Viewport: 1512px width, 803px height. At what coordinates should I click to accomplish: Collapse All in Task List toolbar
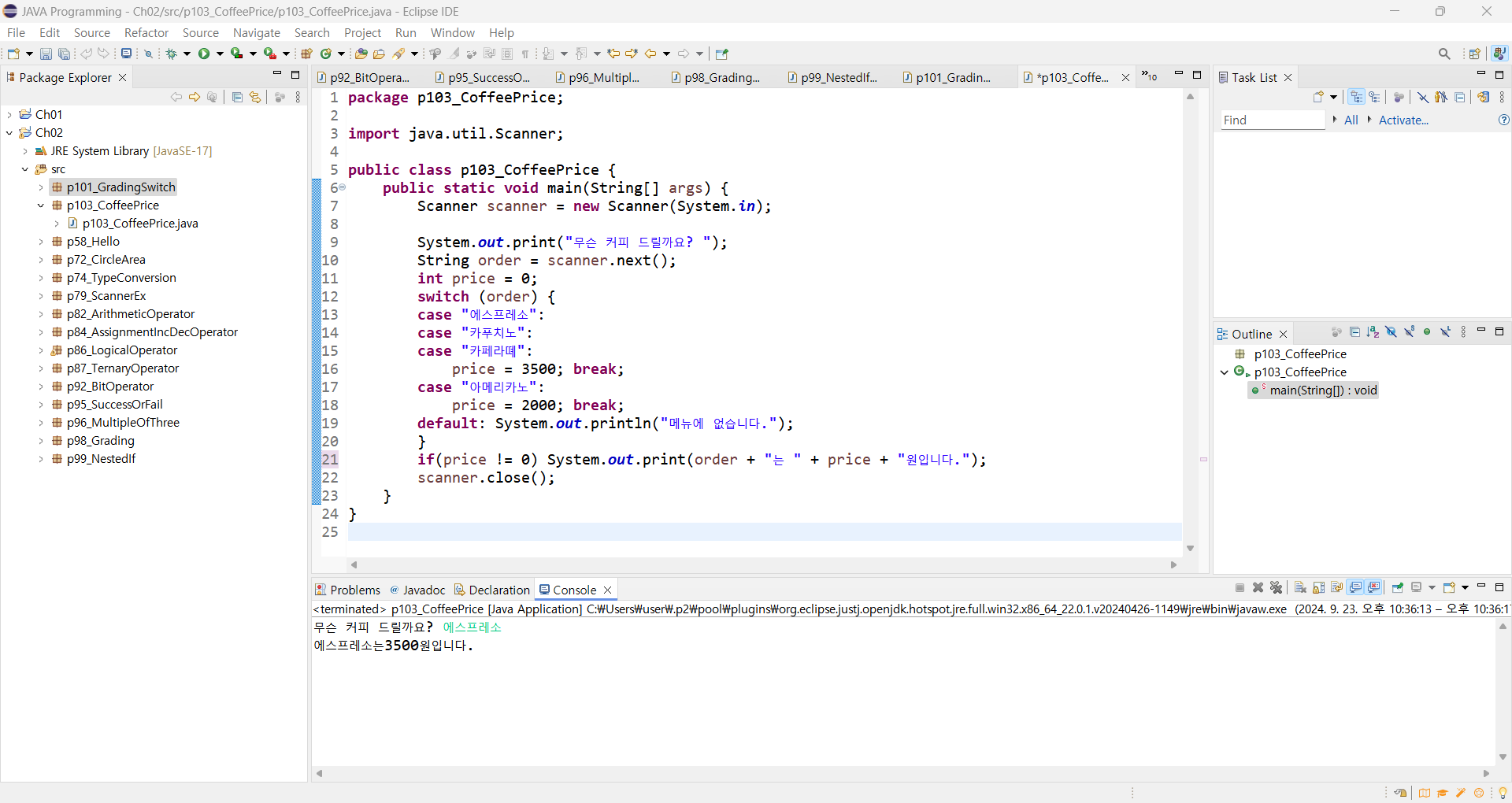pyautogui.click(x=1460, y=97)
